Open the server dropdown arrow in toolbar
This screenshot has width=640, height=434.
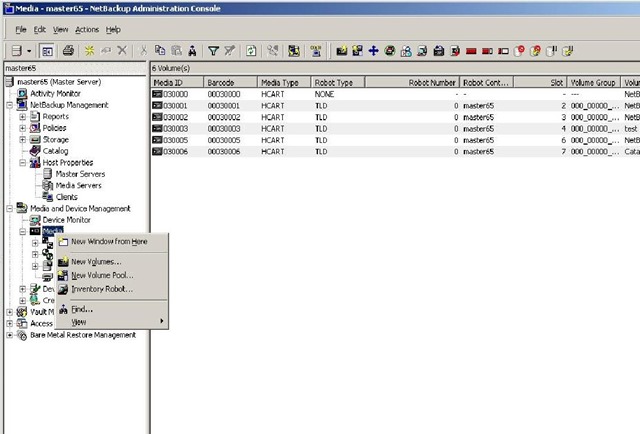[x=29, y=51]
